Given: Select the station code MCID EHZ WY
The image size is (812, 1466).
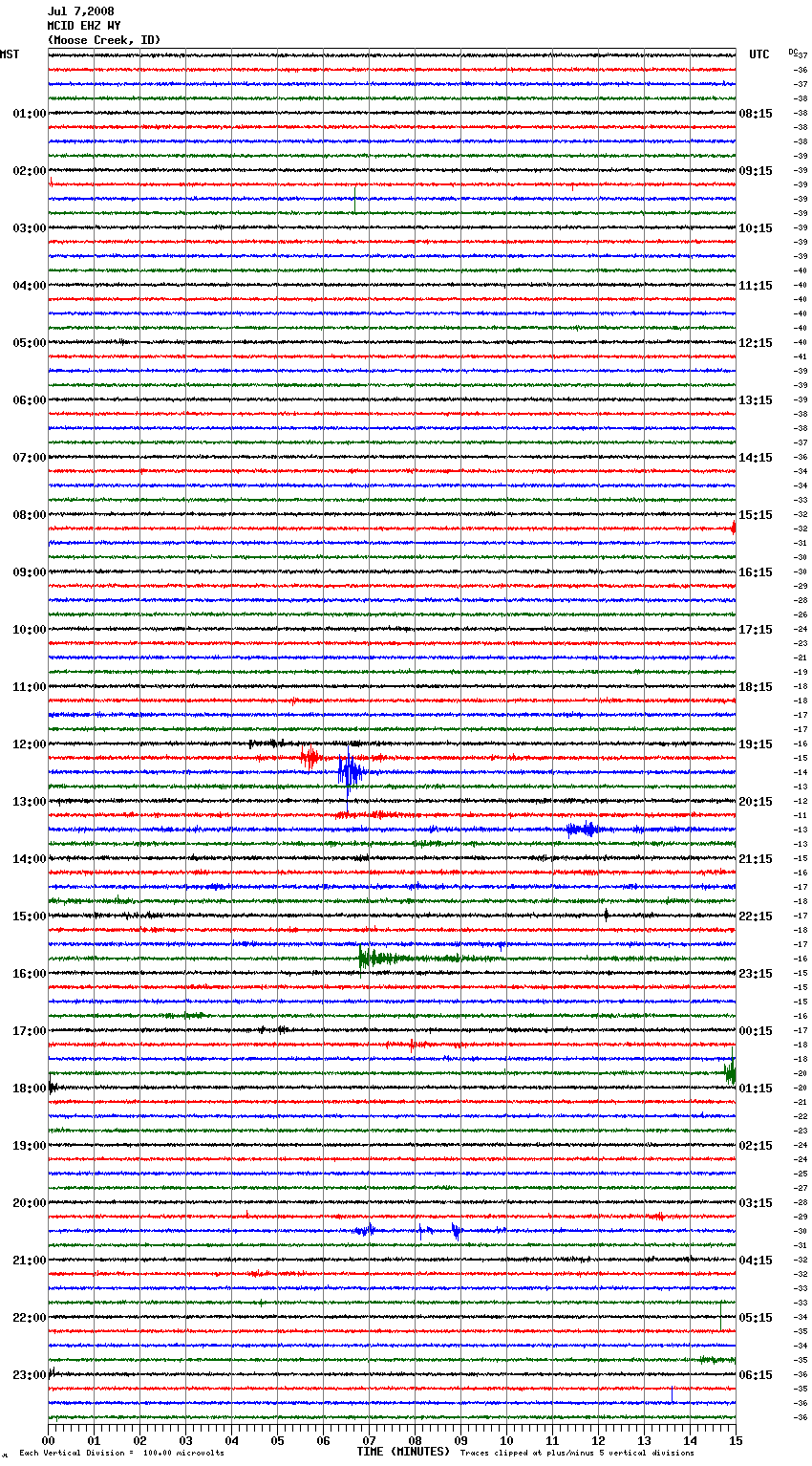Looking at the screenshot, I should pos(84,26).
